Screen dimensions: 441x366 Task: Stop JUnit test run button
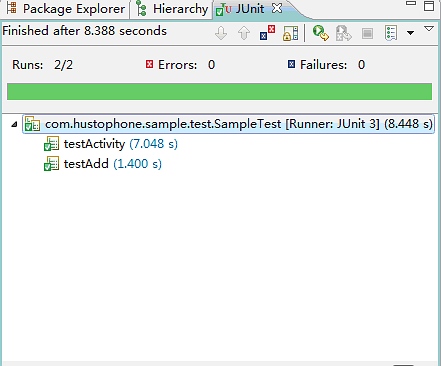pyautogui.click(x=367, y=33)
